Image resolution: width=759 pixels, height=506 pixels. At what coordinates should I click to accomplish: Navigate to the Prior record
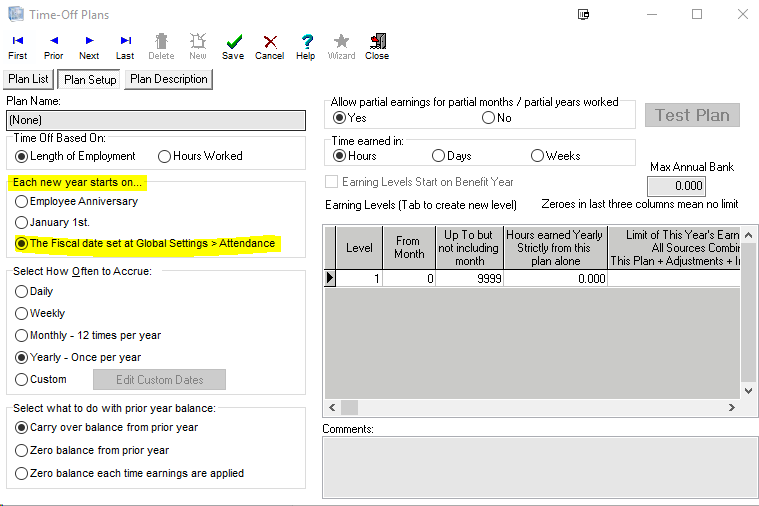[x=54, y=46]
